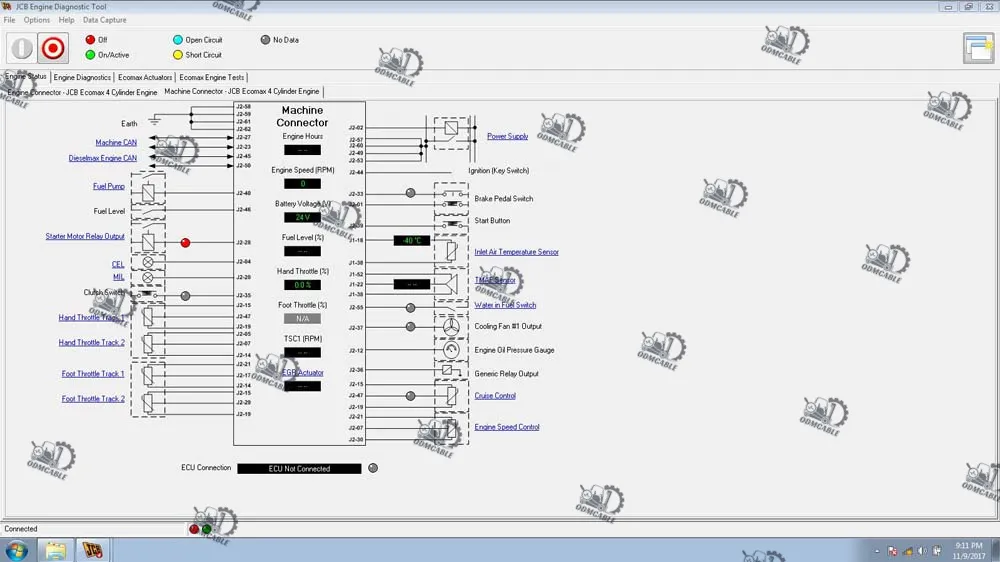Image resolution: width=1000 pixels, height=562 pixels.
Task: Click the Brake Pedal Switch status indicator
Action: tap(410, 193)
